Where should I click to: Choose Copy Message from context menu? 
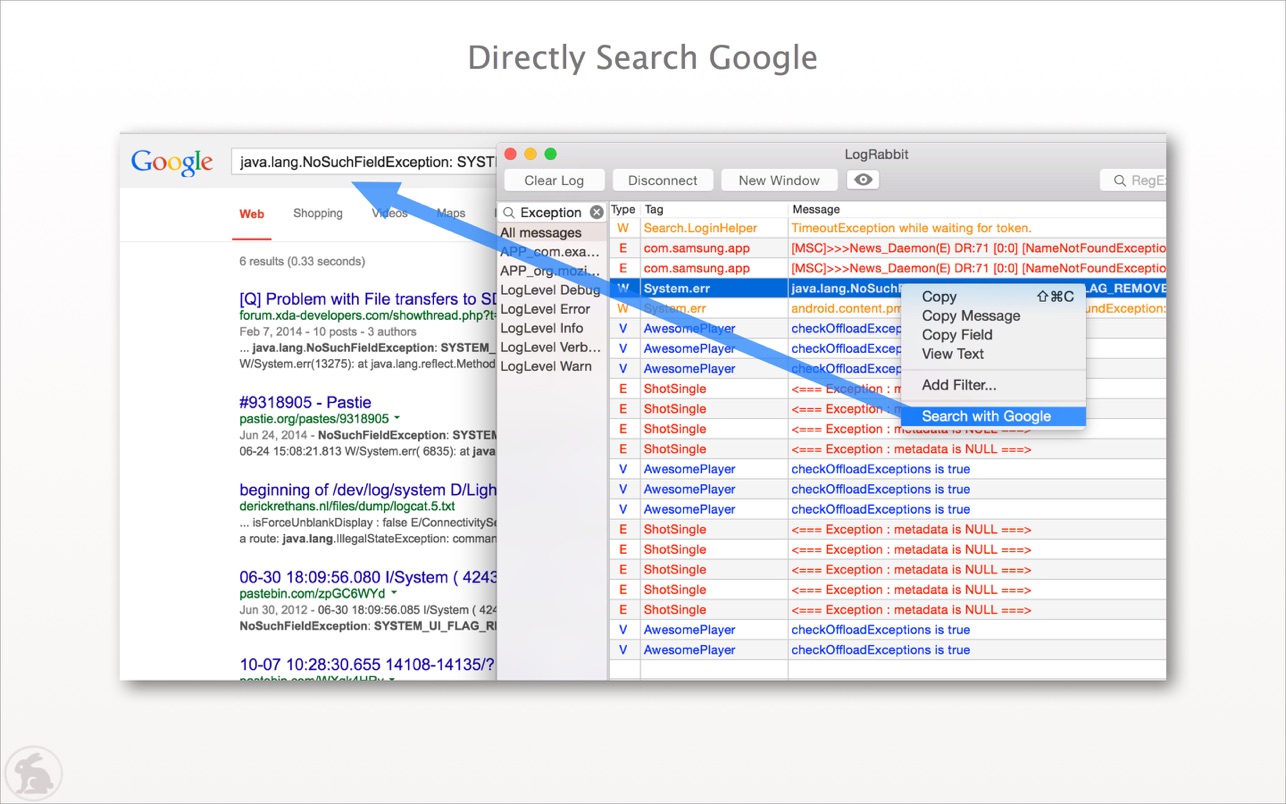tap(993, 315)
